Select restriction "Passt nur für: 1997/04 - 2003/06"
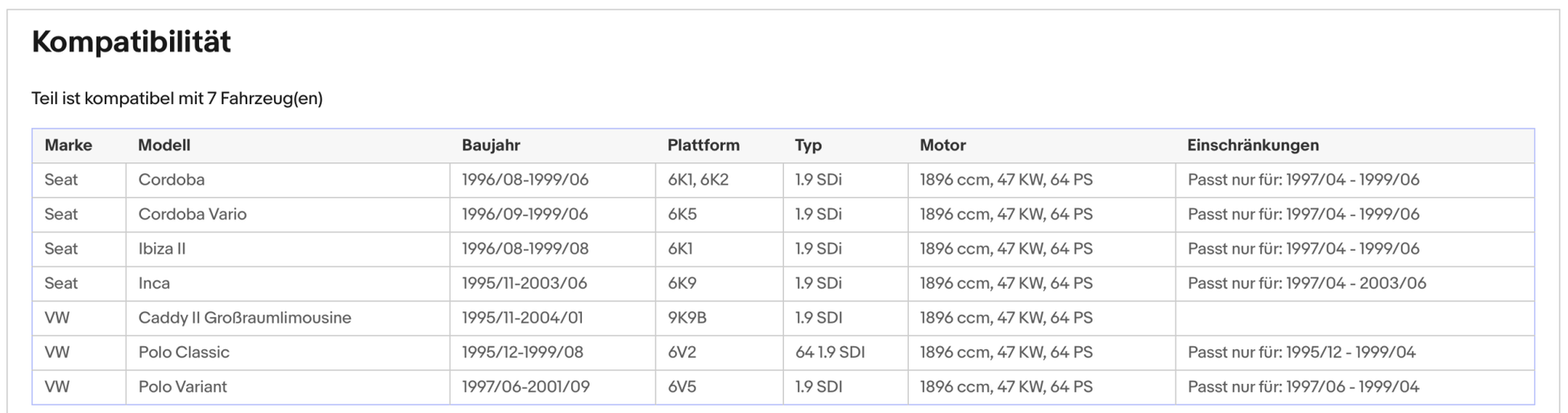Image resolution: width=1568 pixels, height=413 pixels. (1307, 284)
